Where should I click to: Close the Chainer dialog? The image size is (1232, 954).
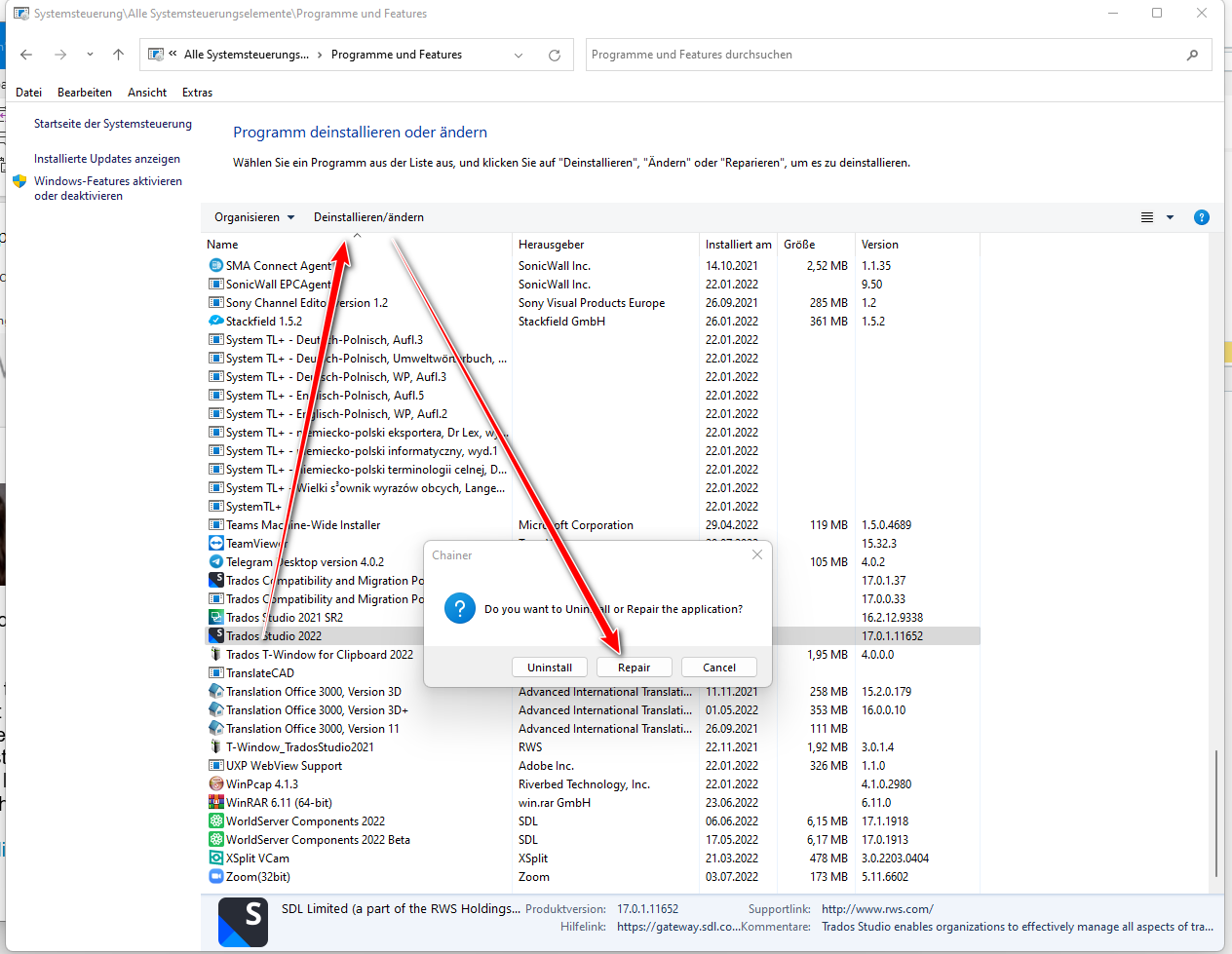(x=757, y=554)
